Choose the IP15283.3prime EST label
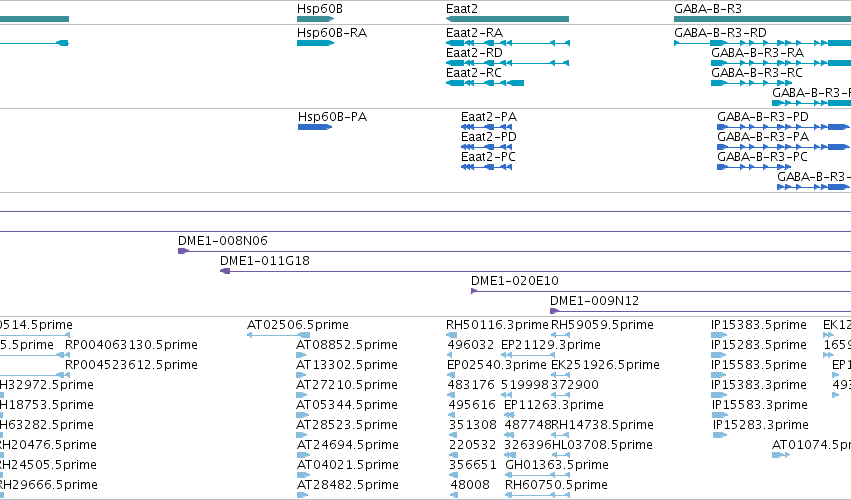851x500 pixels. (761, 426)
